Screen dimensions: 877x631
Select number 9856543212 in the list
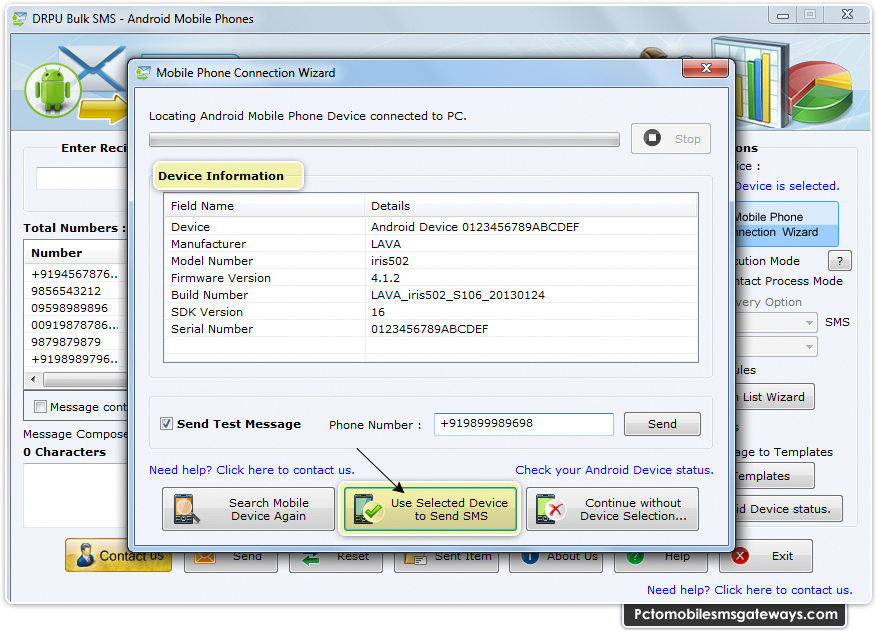pyautogui.click(x=66, y=291)
